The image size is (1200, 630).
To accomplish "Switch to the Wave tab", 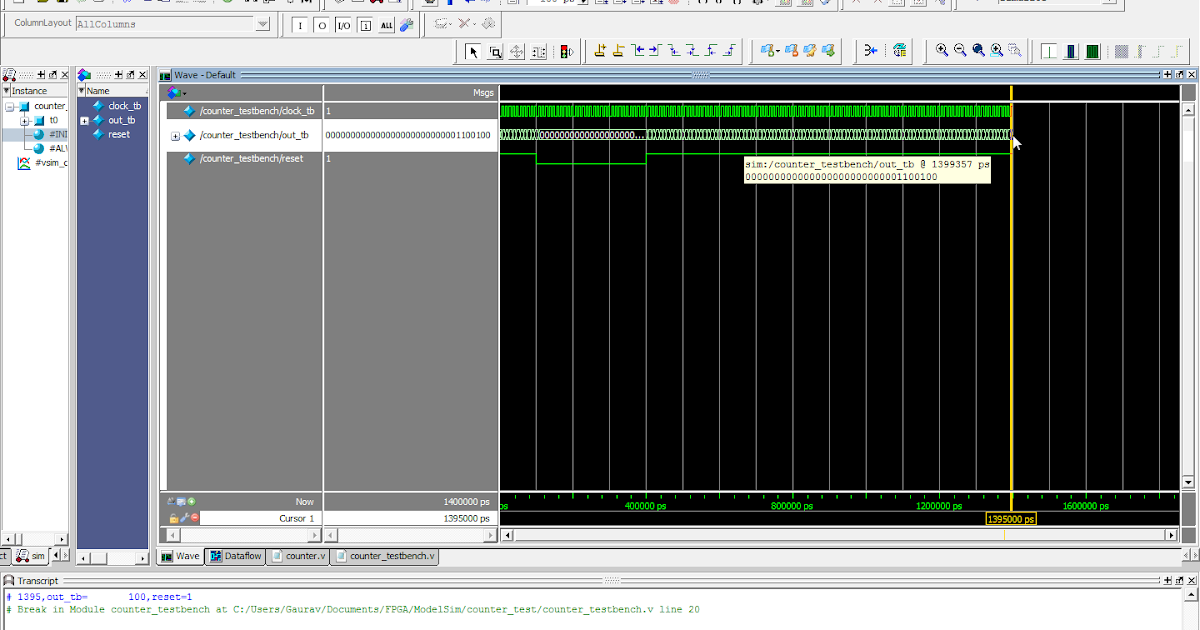I will 182,556.
